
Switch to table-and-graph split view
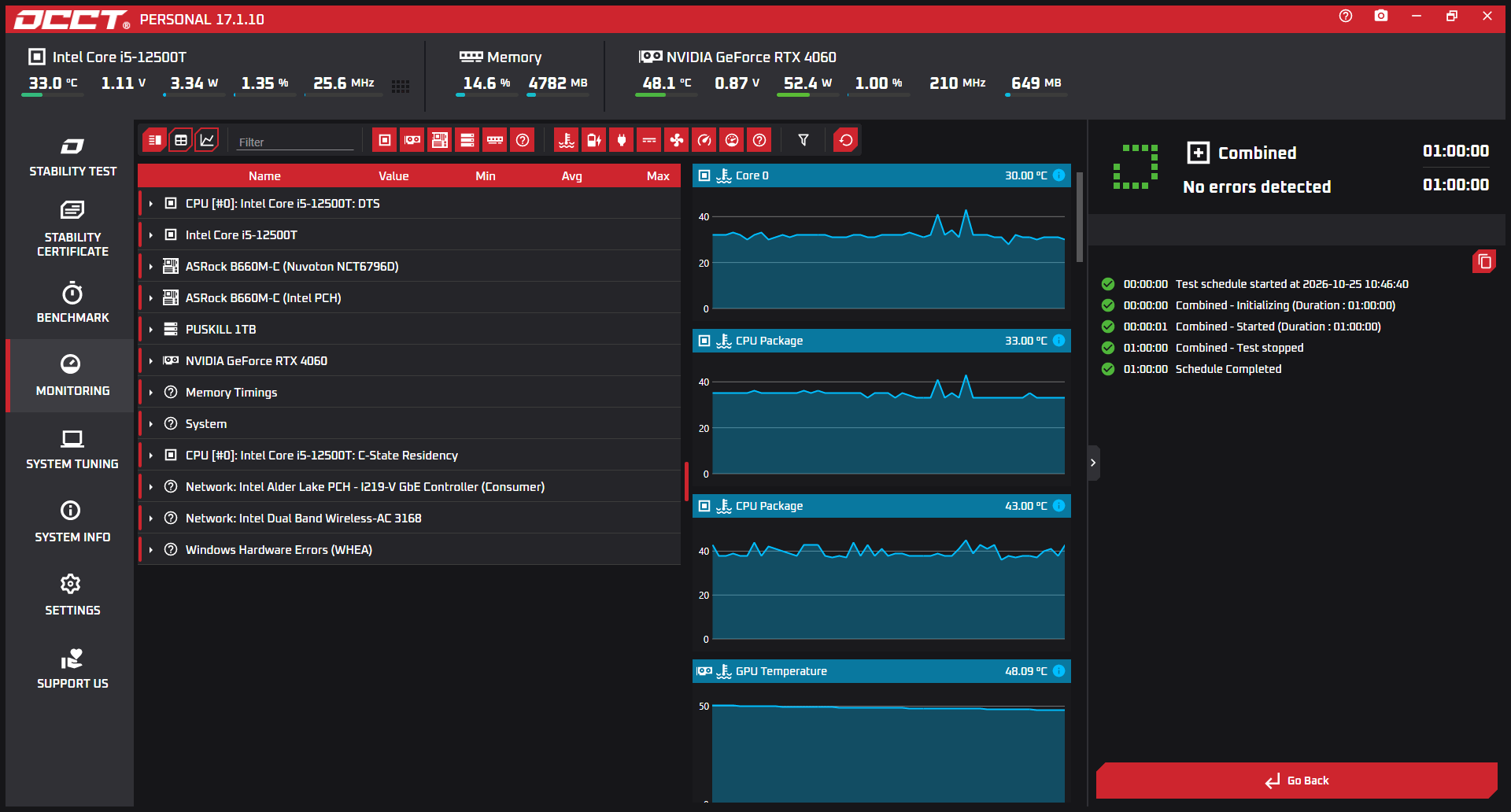pyautogui.click(x=155, y=140)
